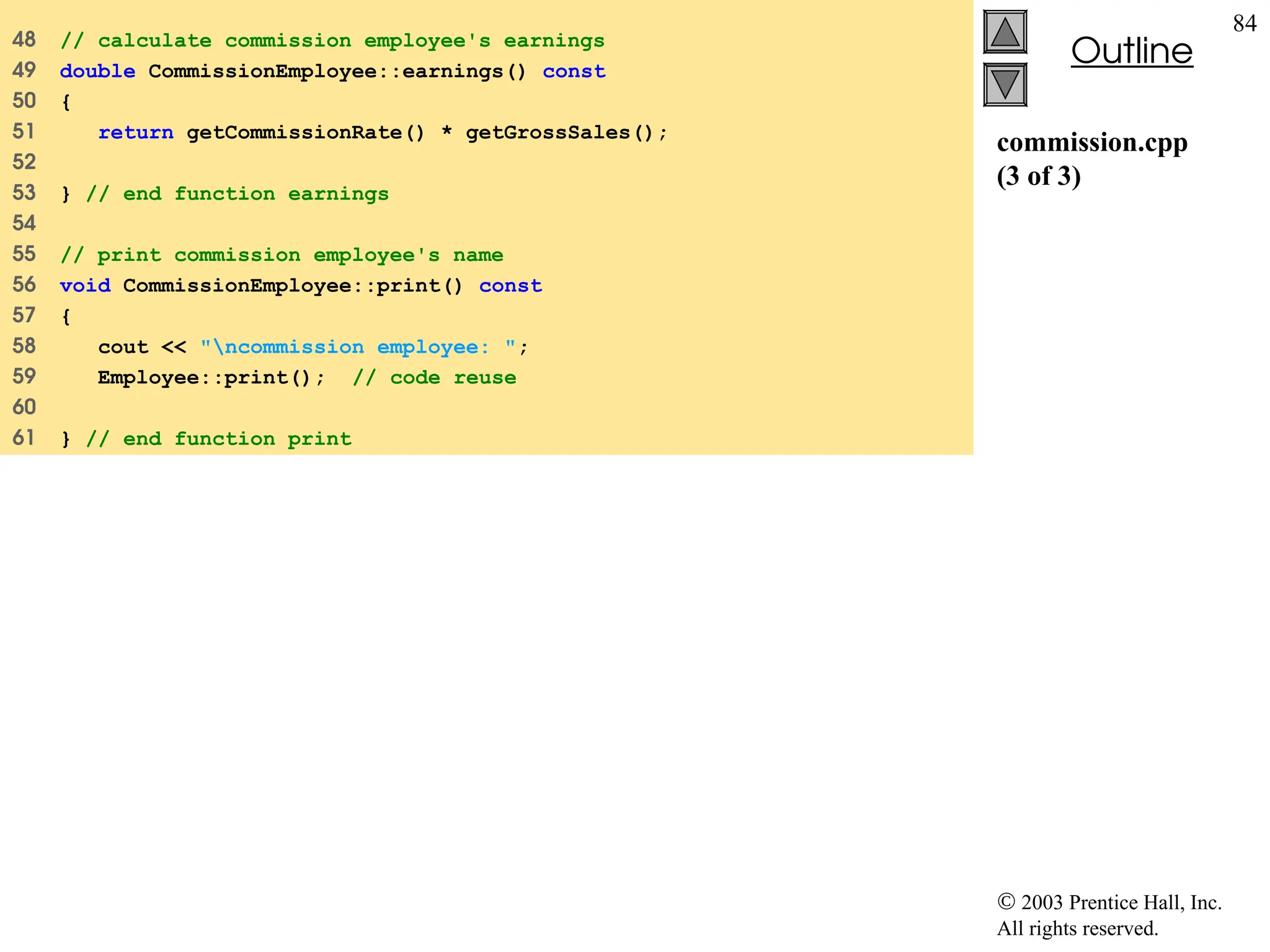Click the end function earnings comment
This screenshot has width=1270, height=952.
coord(237,194)
